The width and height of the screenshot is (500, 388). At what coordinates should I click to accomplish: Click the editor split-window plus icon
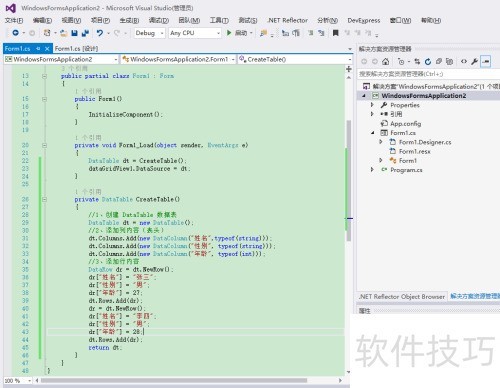pos(349,69)
